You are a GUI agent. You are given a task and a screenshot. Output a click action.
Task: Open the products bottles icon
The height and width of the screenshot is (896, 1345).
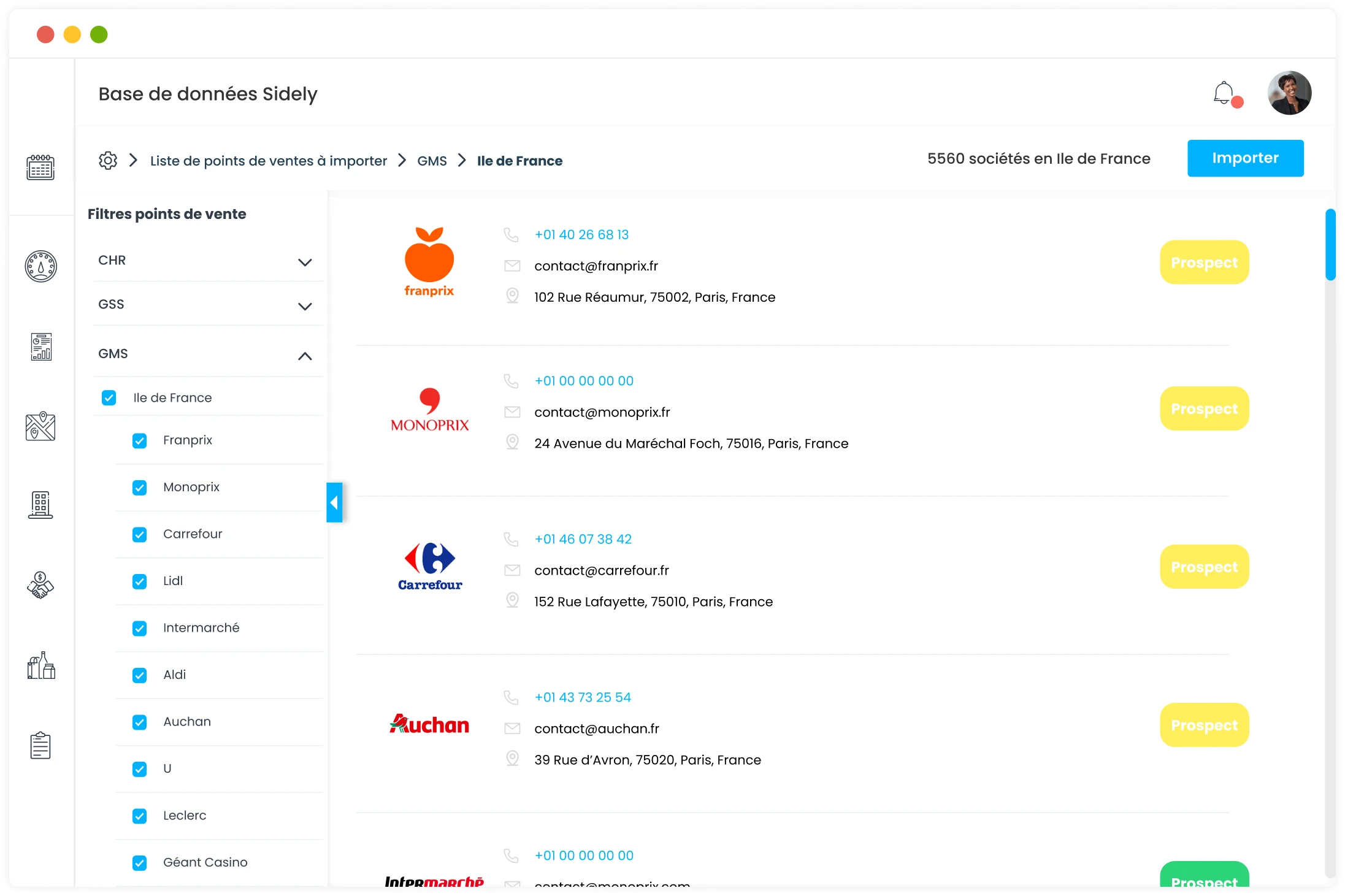coord(40,665)
